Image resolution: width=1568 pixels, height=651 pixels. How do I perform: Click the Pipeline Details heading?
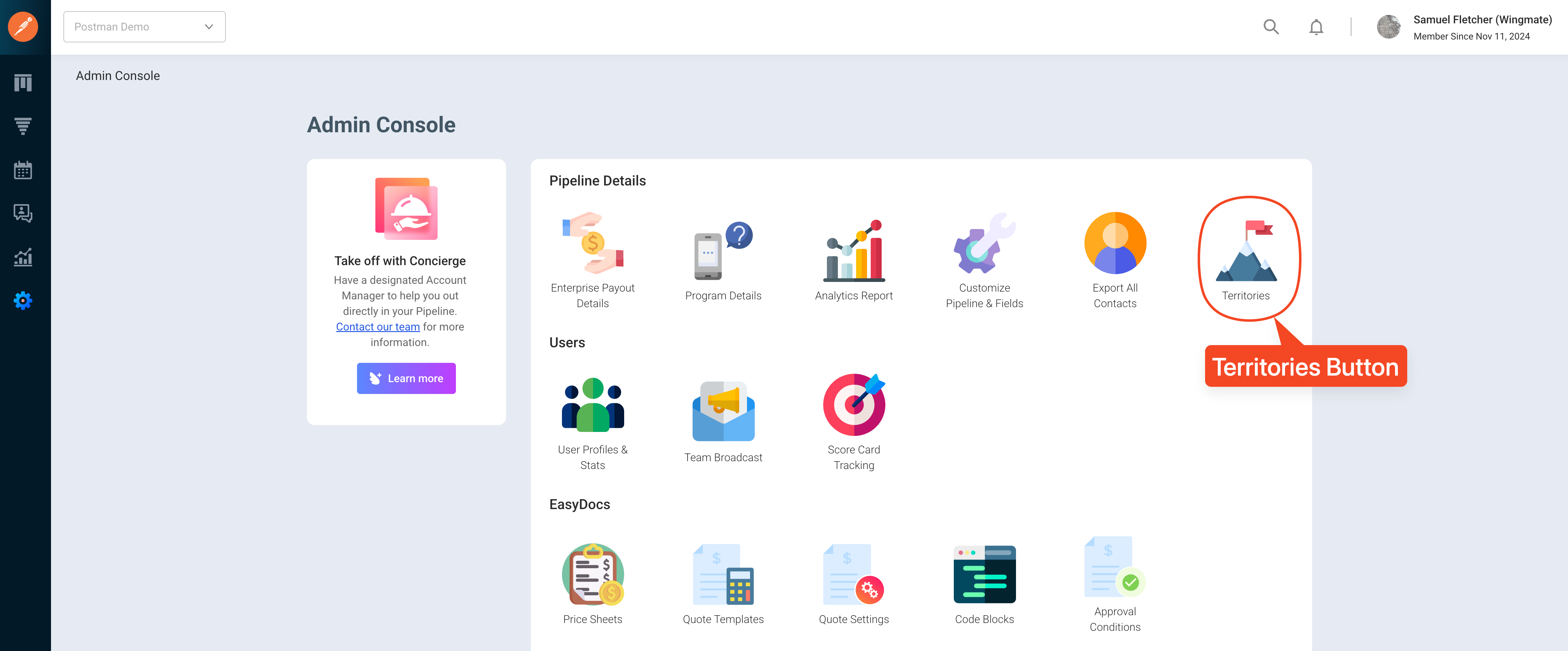(x=597, y=181)
